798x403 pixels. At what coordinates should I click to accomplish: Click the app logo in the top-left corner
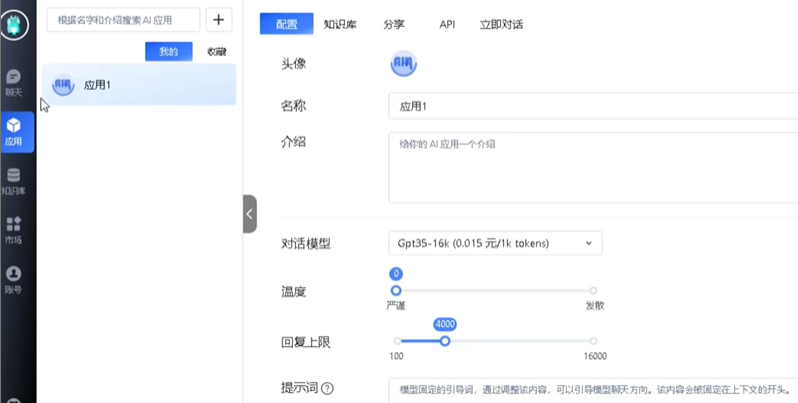coord(17,24)
